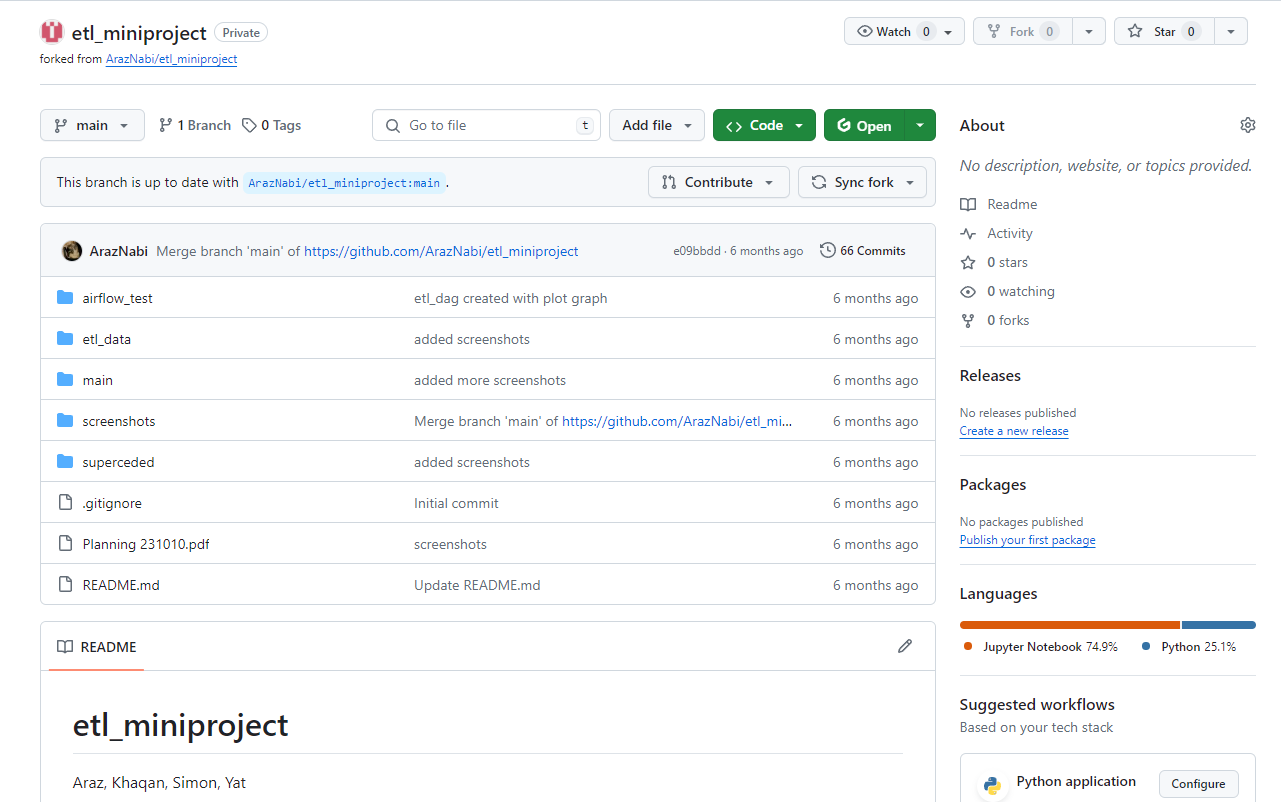Image resolution: width=1281 pixels, height=802 pixels.
Task: Open the etl_data folder name
Action: (107, 339)
